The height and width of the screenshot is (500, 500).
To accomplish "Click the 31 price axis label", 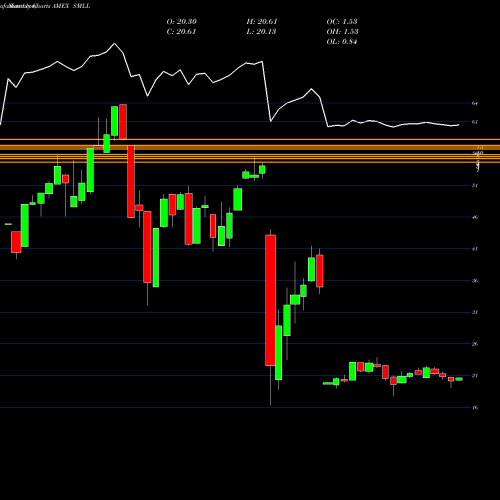I will pyautogui.click(x=475, y=312).
